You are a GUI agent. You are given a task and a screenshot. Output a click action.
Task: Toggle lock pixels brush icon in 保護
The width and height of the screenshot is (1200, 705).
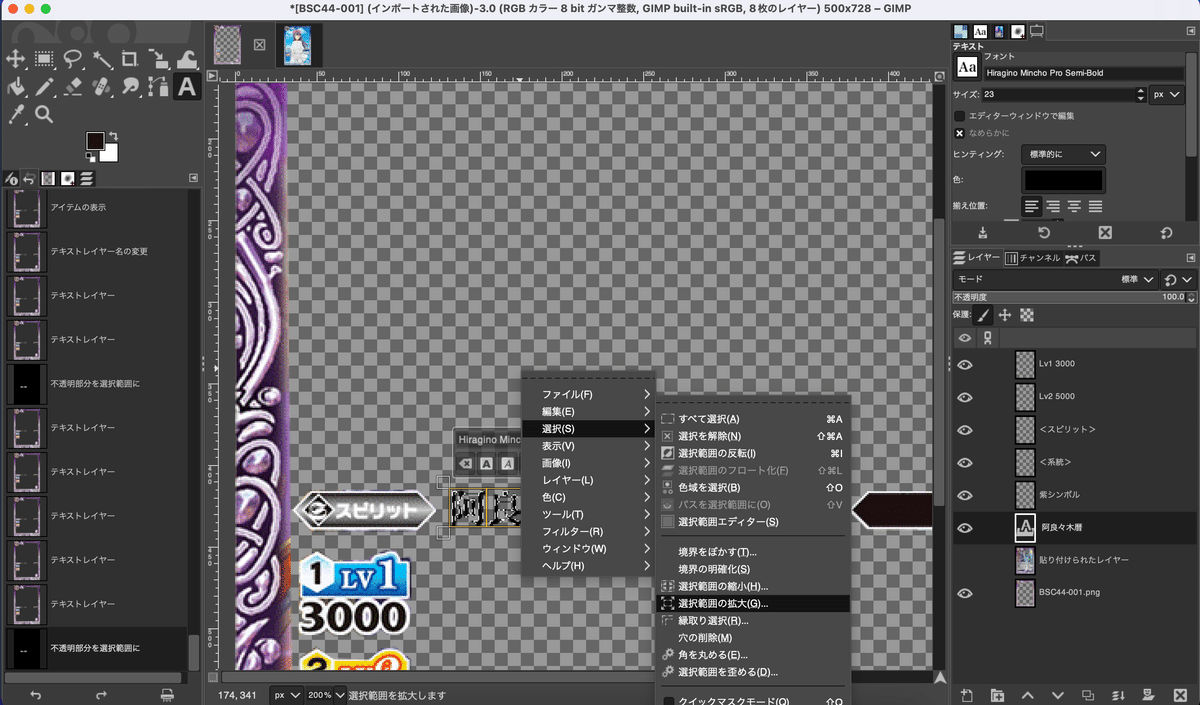(x=984, y=315)
